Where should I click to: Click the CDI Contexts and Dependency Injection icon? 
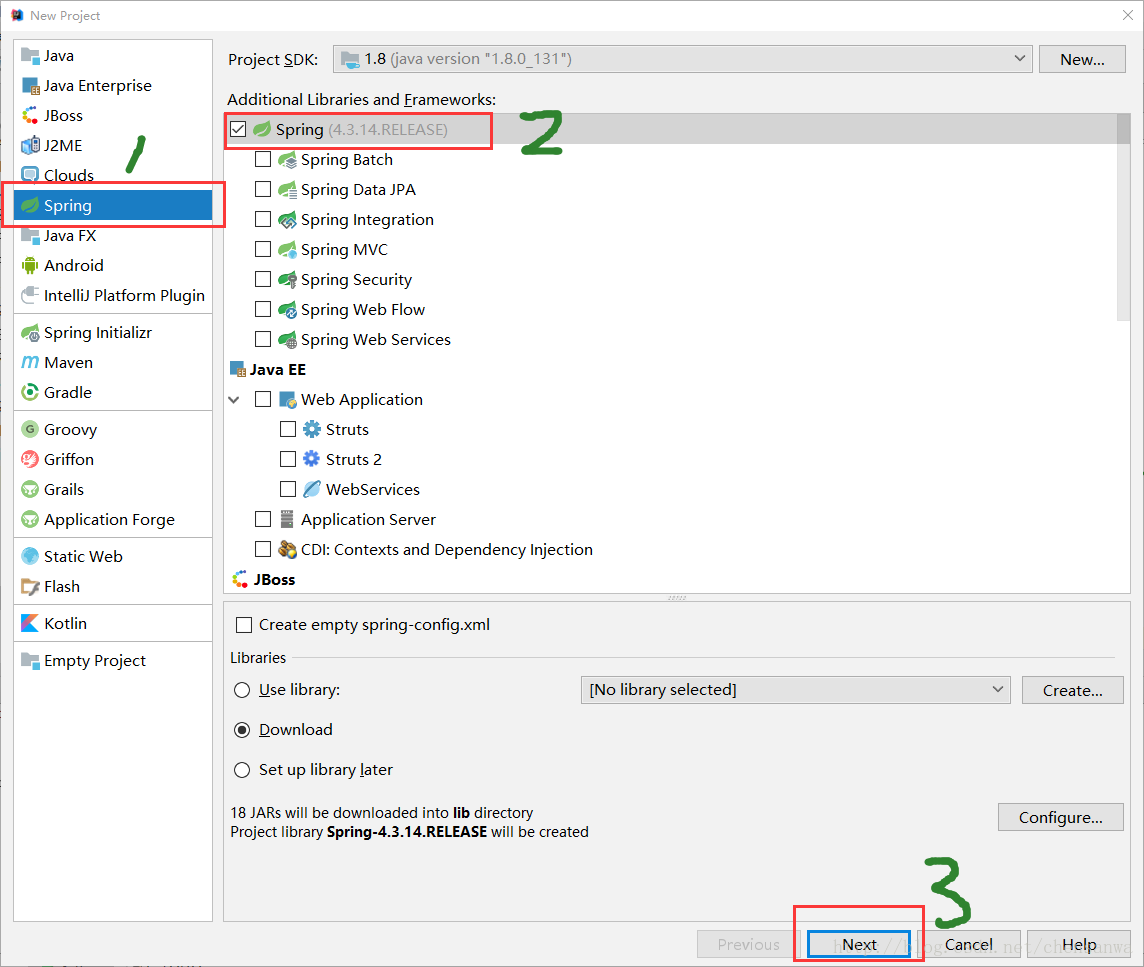287,550
